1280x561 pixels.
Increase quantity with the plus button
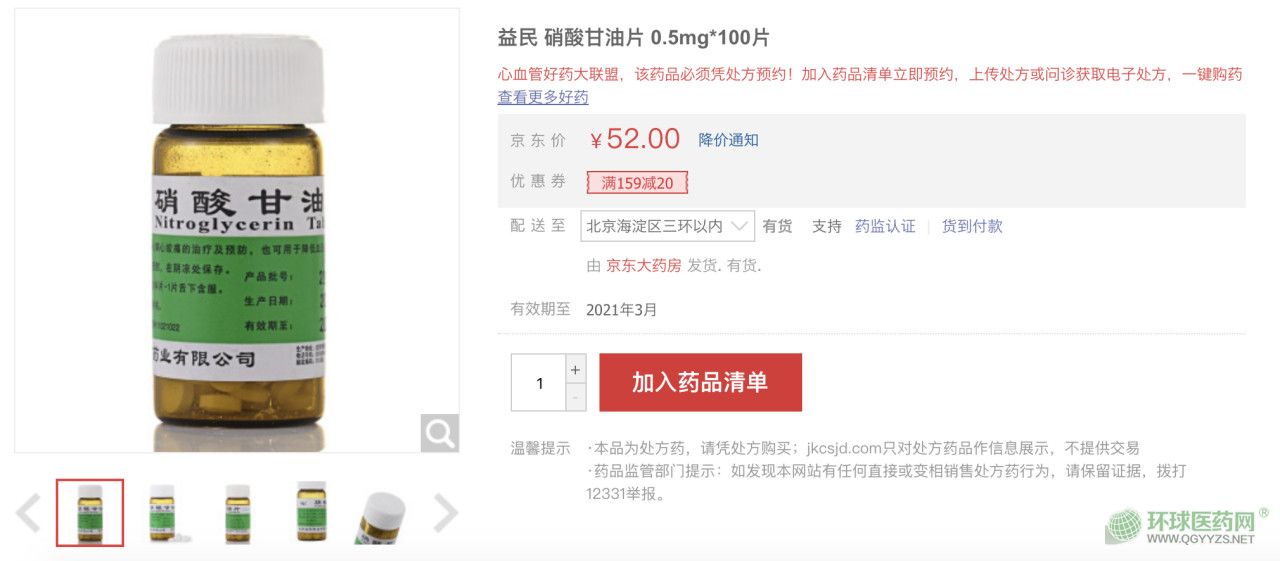coord(575,368)
